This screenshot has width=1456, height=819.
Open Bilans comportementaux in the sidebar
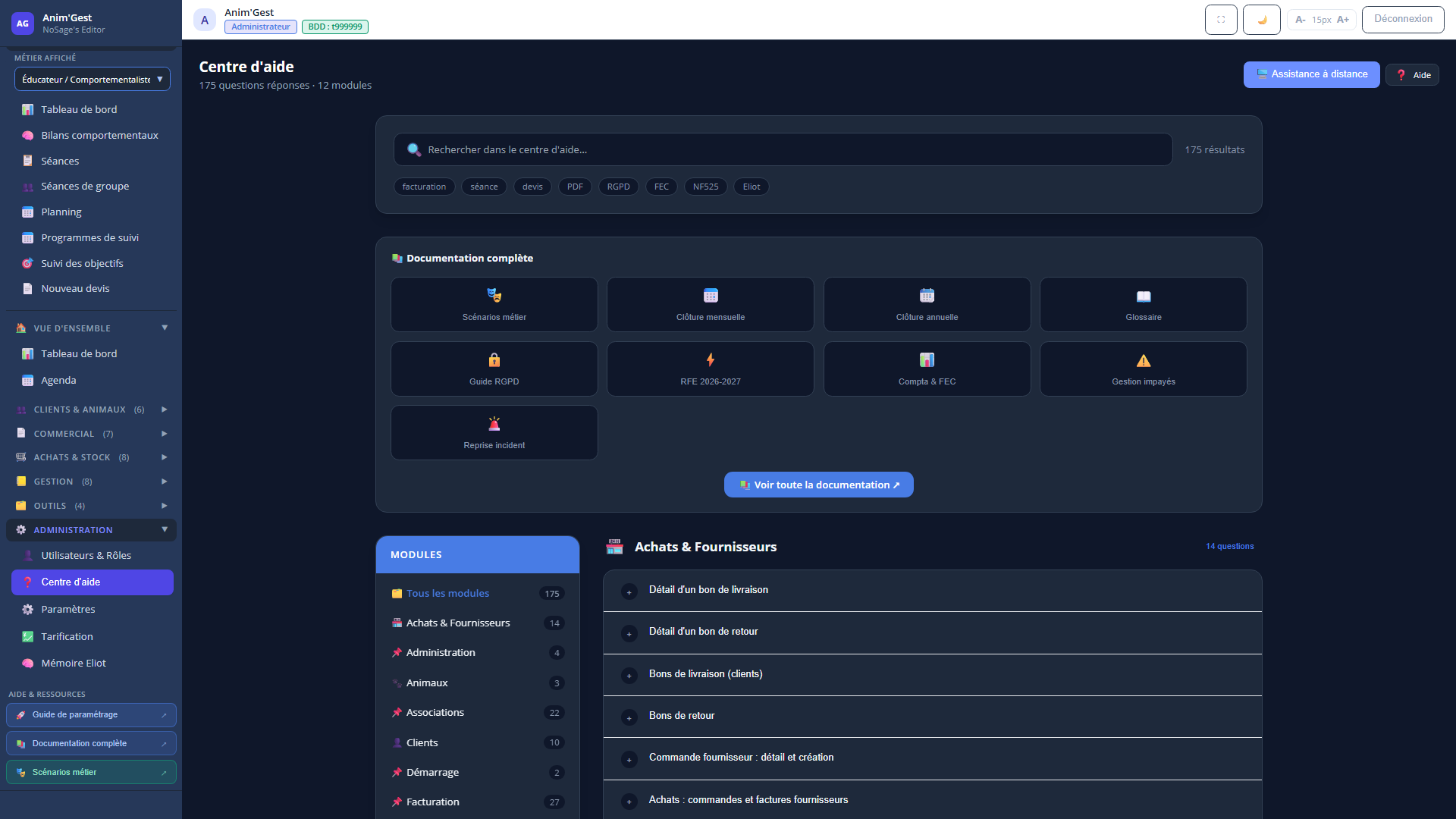pos(91,135)
